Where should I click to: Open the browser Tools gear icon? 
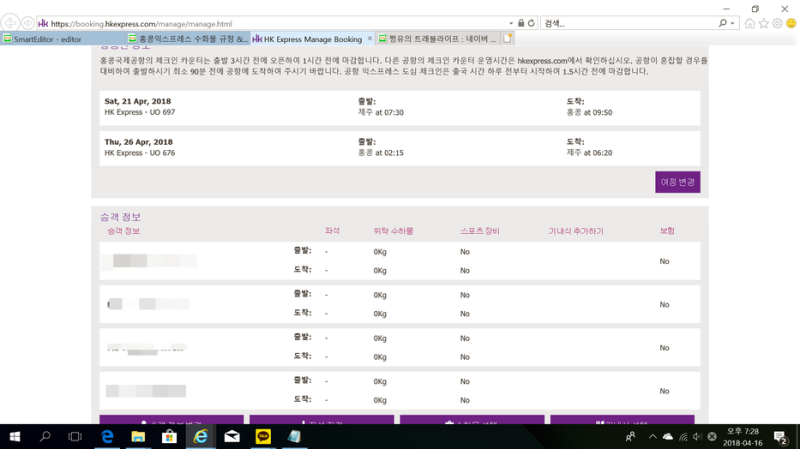(777, 23)
